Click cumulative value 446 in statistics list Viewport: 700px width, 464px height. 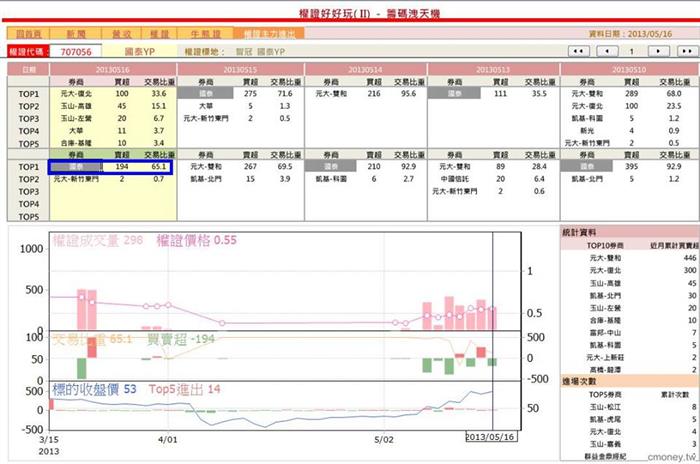690,258
